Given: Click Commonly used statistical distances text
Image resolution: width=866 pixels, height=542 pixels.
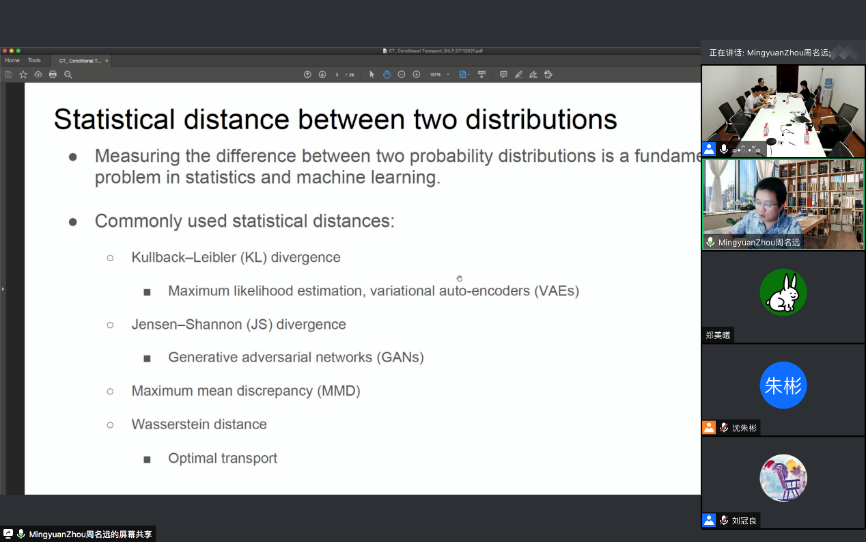Looking at the screenshot, I should tap(245, 221).
